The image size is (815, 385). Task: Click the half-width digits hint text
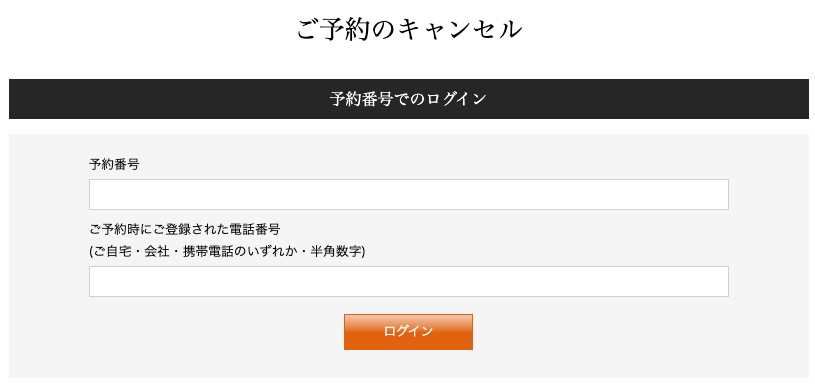point(227,251)
